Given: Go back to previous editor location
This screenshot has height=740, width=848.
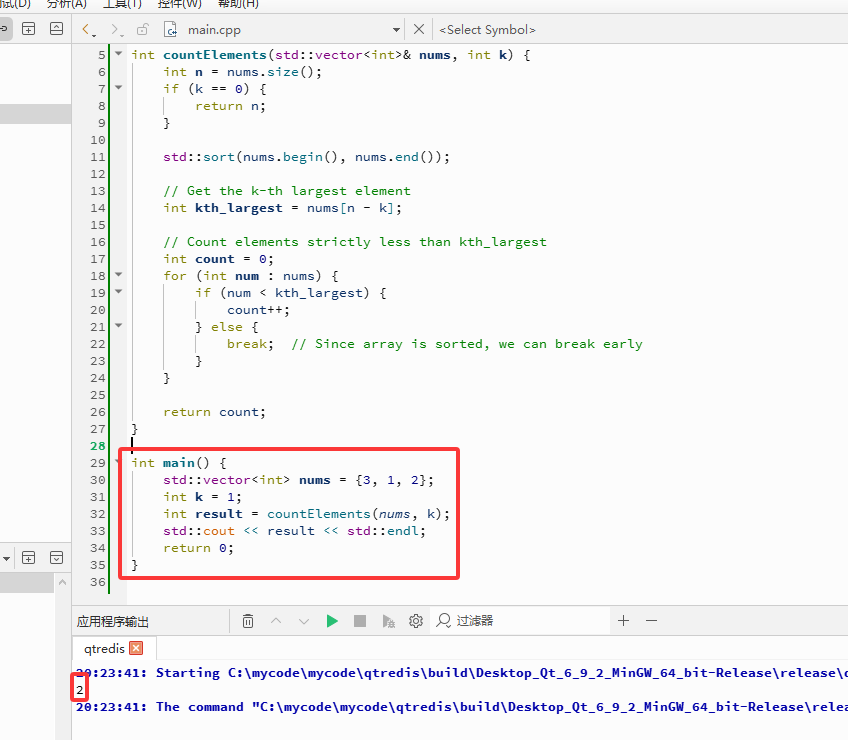Looking at the screenshot, I should point(85,29).
